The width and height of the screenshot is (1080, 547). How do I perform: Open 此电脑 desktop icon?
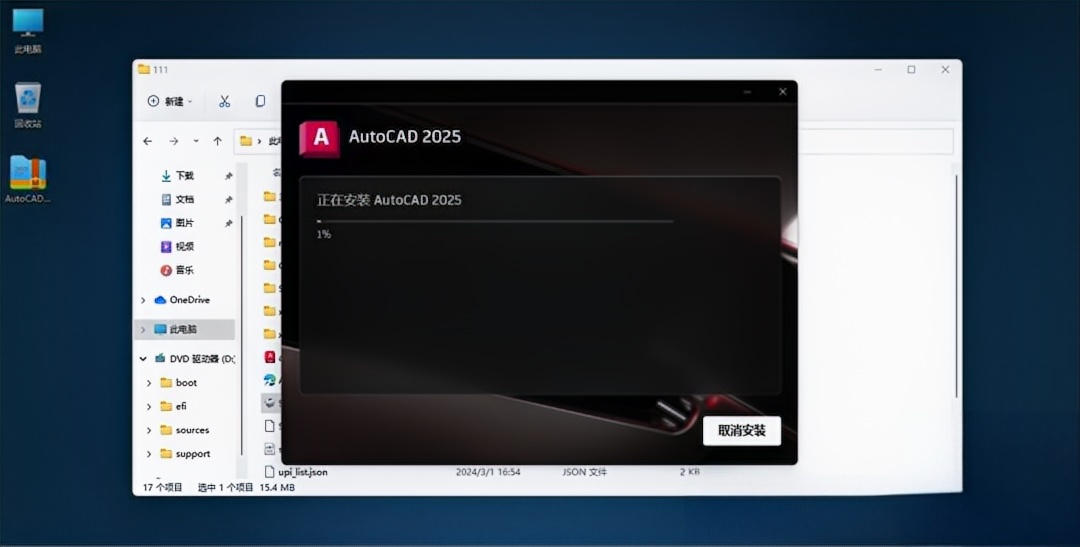click(x=28, y=32)
